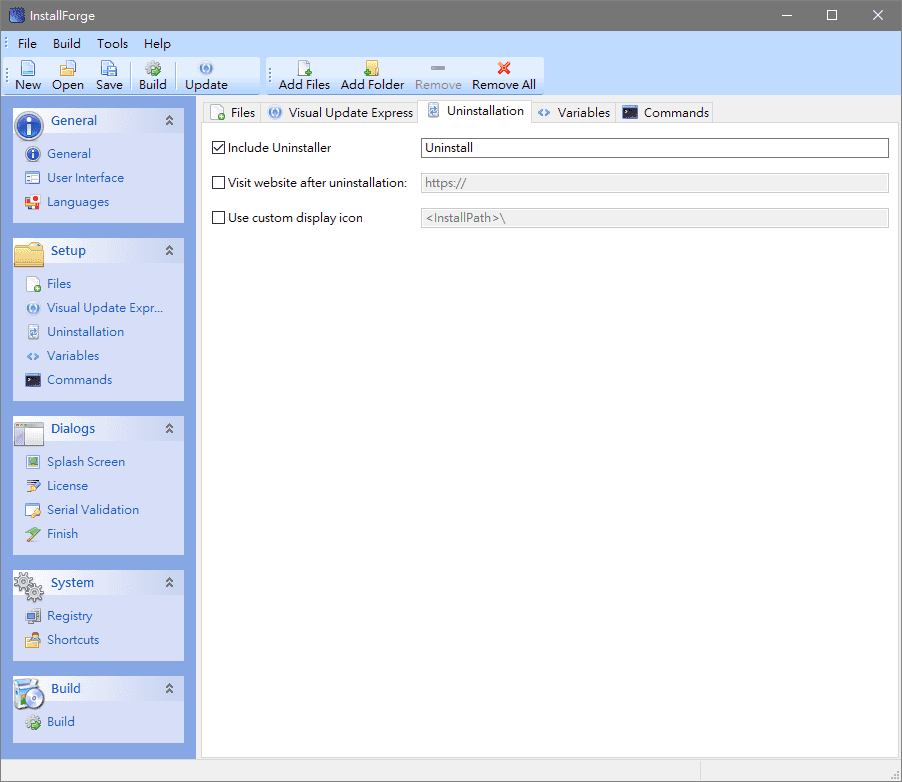The image size is (902, 782).
Task: Minimize the InstallForge window
Action: [787, 16]
